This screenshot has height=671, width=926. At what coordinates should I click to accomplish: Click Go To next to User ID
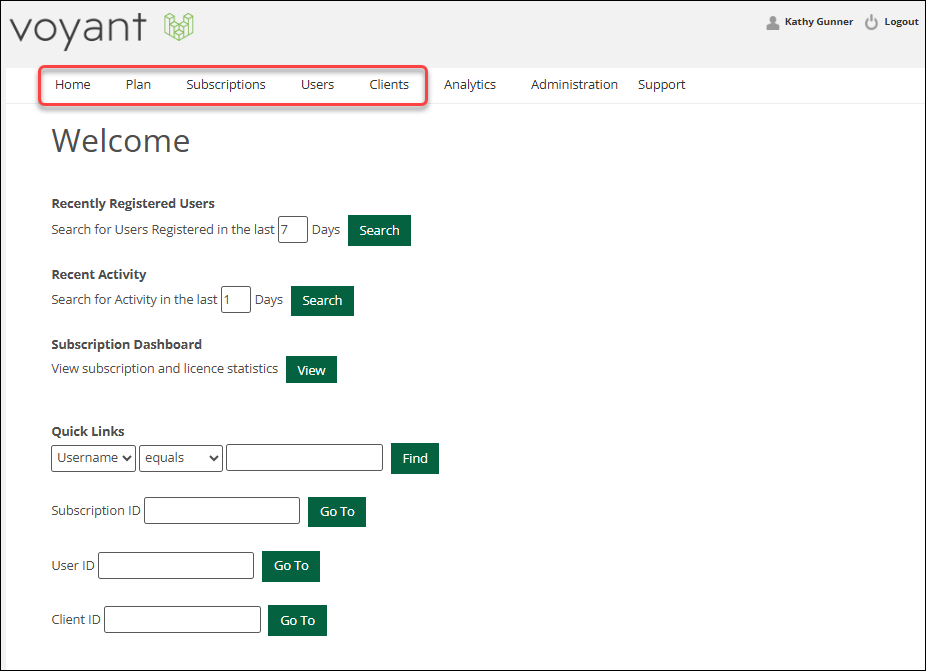291,566
